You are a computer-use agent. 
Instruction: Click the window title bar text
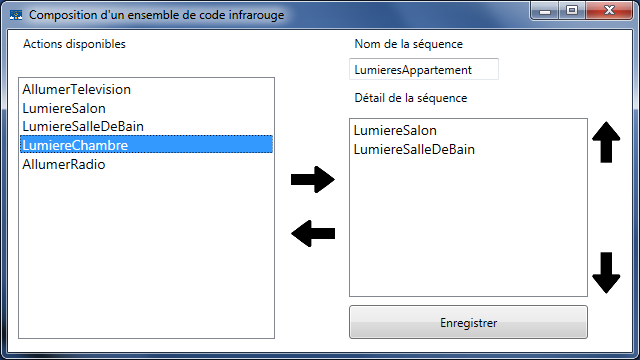click(156, 15)
